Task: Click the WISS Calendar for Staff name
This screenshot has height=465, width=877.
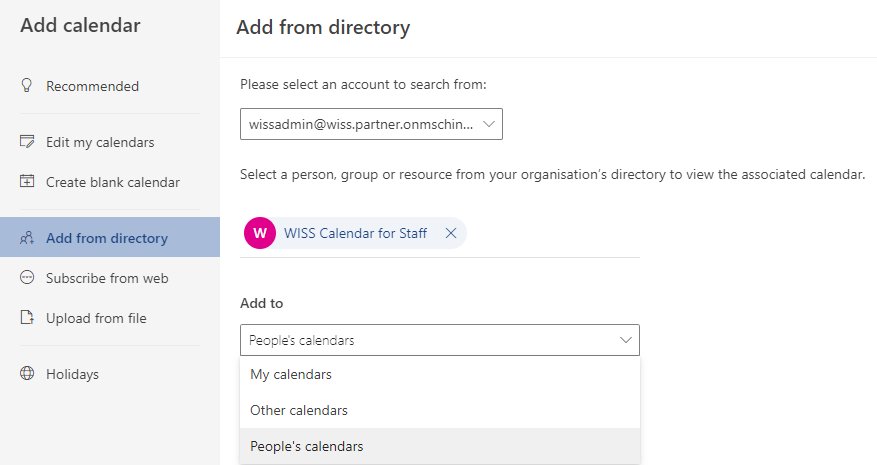Action: (355, 233)
